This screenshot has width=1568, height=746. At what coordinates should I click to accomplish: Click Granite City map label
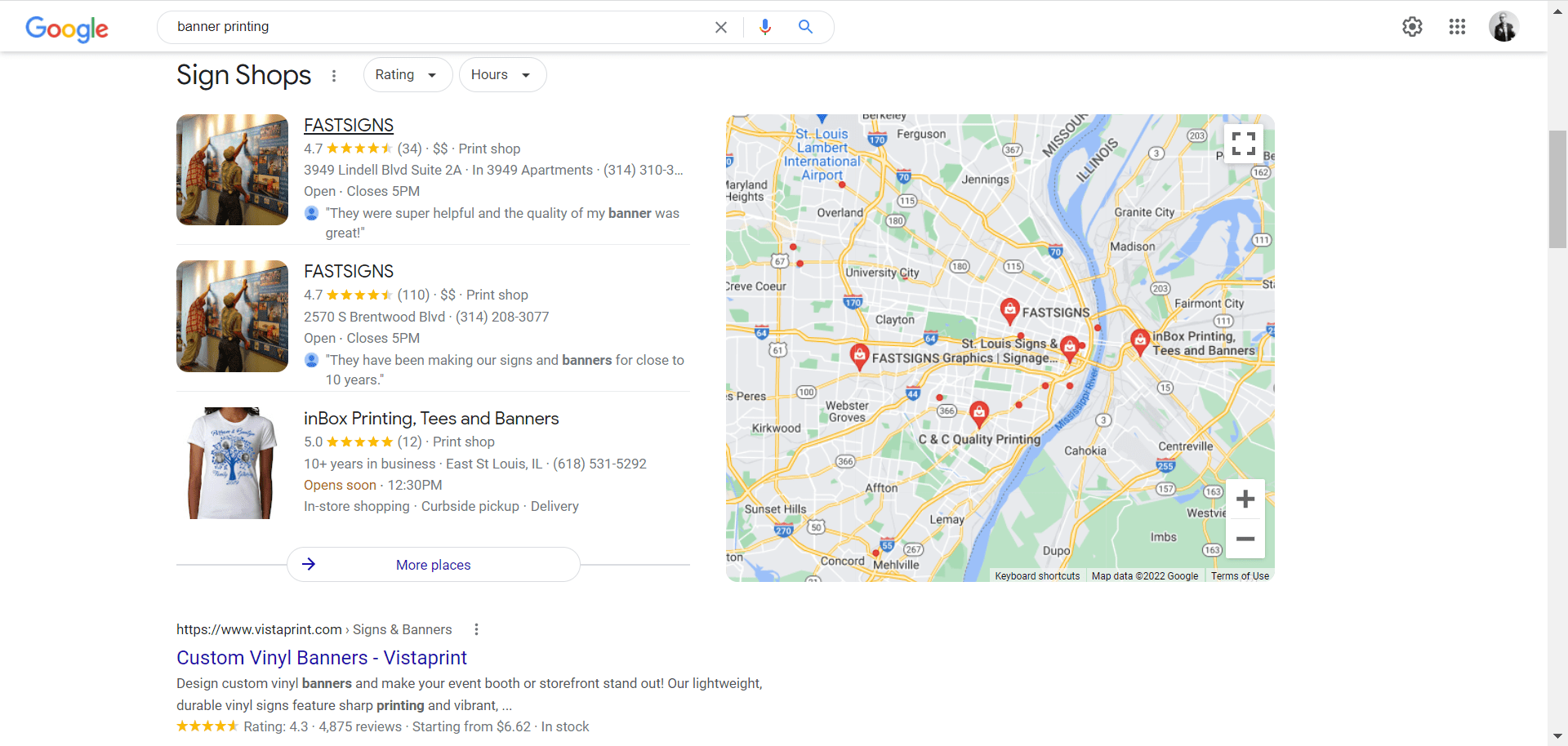(x=1144, y=212)
